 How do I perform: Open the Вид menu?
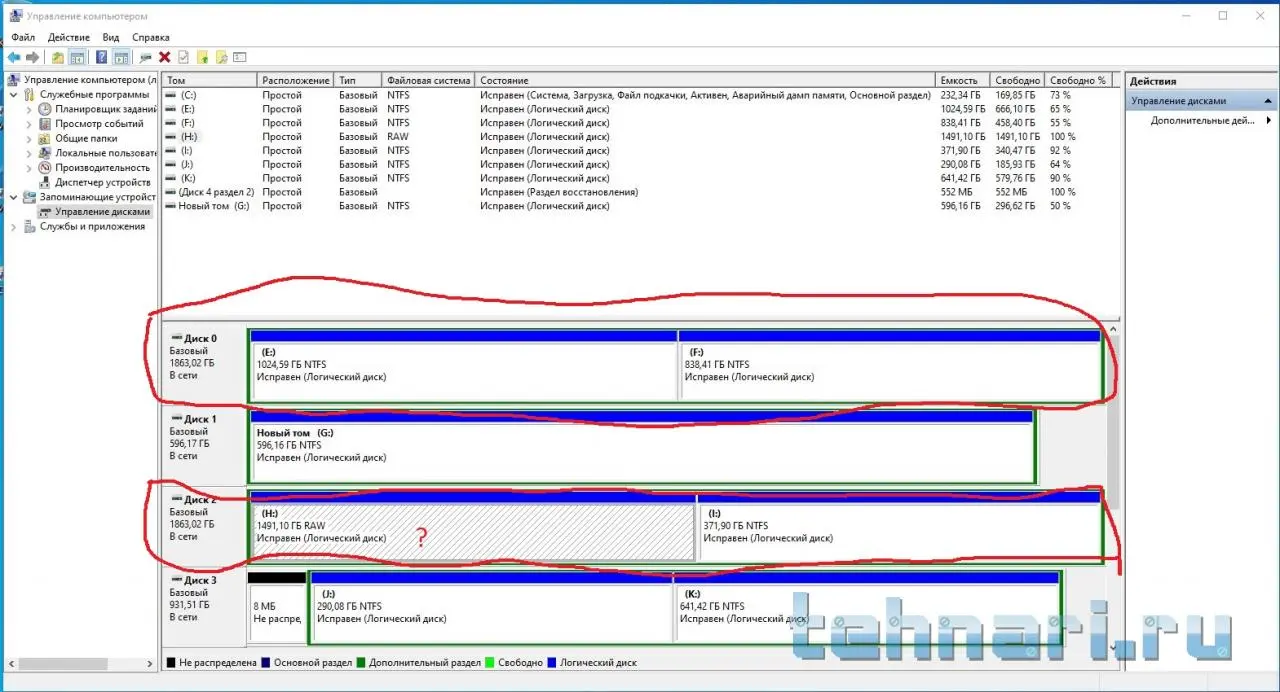111,37
